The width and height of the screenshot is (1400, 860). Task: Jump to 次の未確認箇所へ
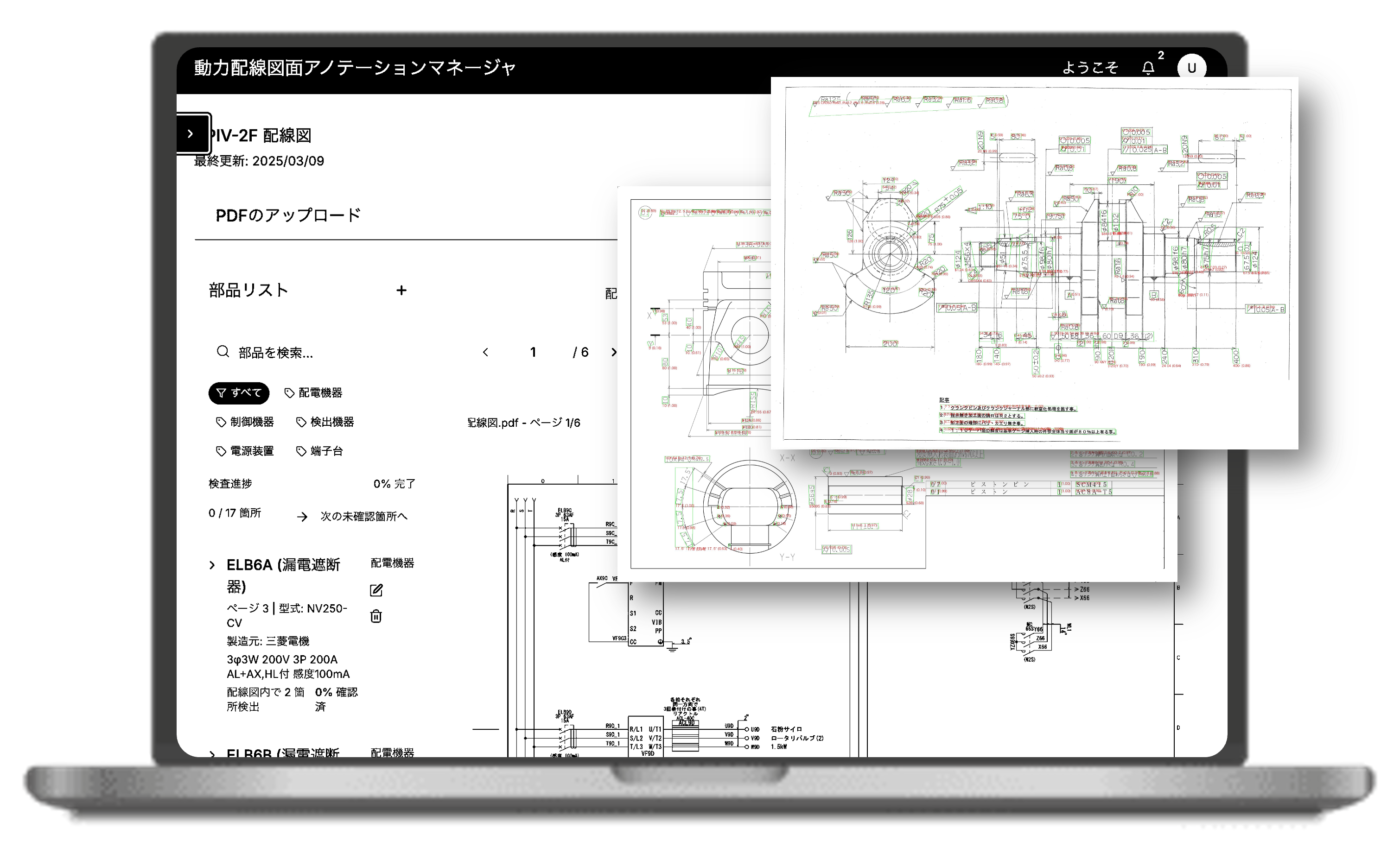(x=353, y=517)
